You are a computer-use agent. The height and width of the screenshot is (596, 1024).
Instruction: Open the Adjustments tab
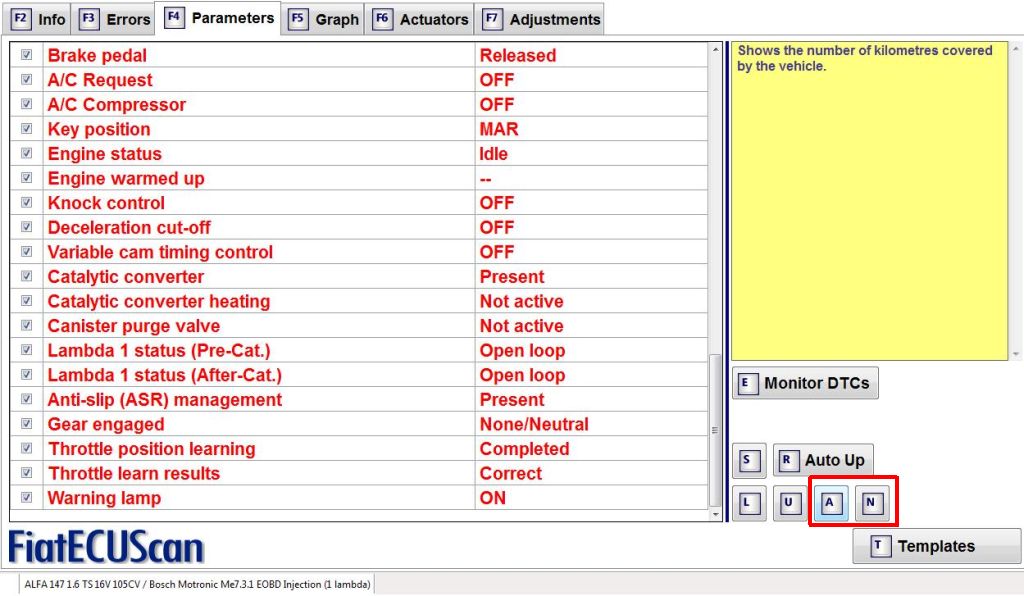[x=541, y=19]
